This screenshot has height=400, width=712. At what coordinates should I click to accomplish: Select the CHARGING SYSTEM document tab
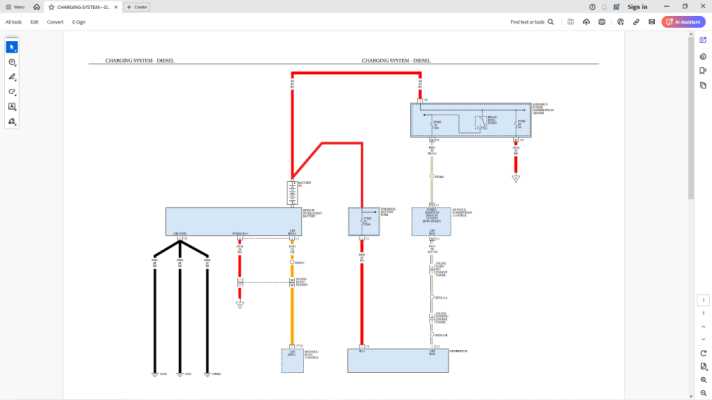point(83,7)
